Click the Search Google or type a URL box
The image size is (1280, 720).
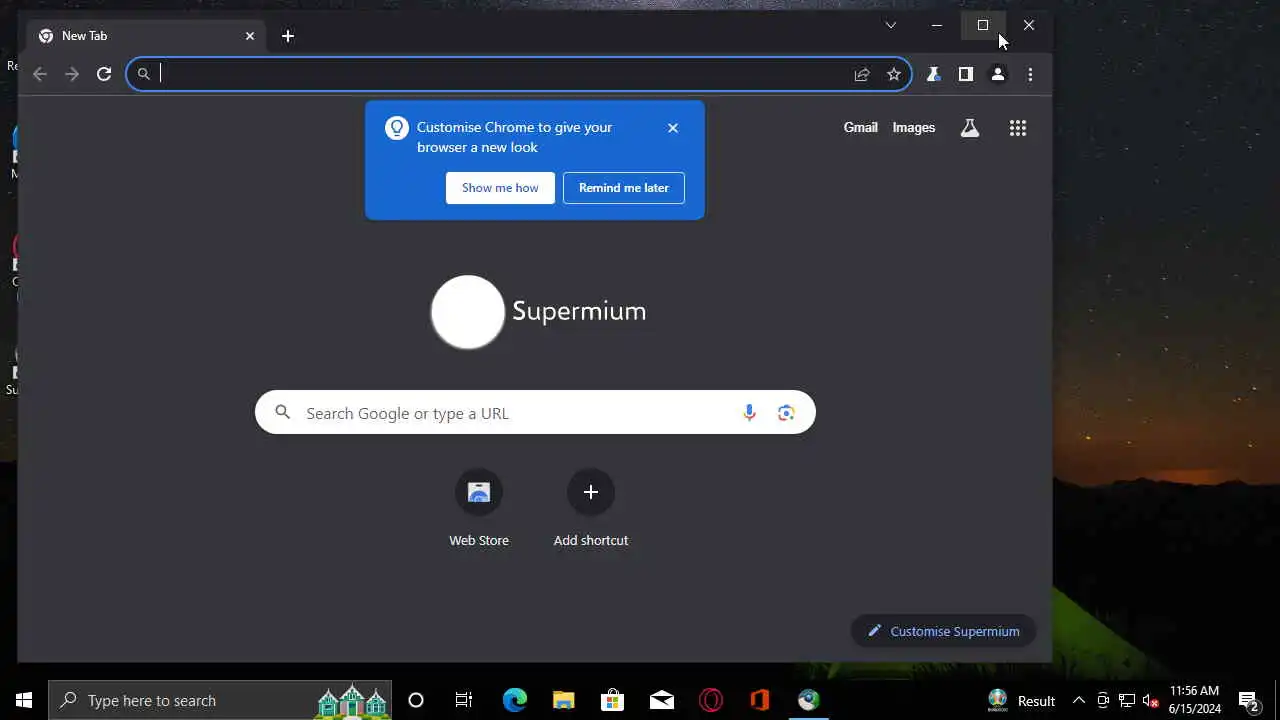(535, 412)
